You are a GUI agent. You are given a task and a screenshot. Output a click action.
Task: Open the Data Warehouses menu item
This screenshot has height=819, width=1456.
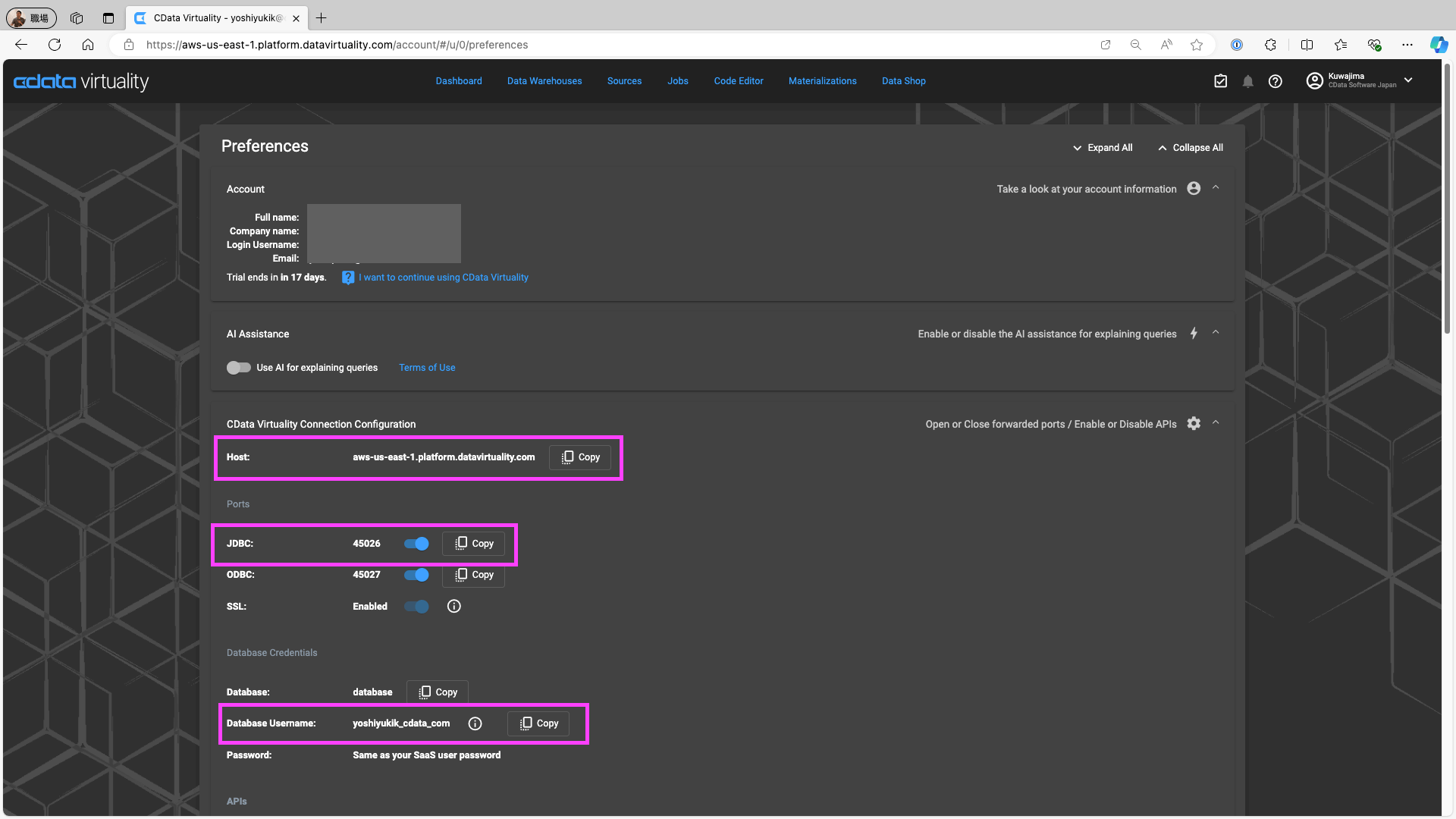[x=544, y=81]
